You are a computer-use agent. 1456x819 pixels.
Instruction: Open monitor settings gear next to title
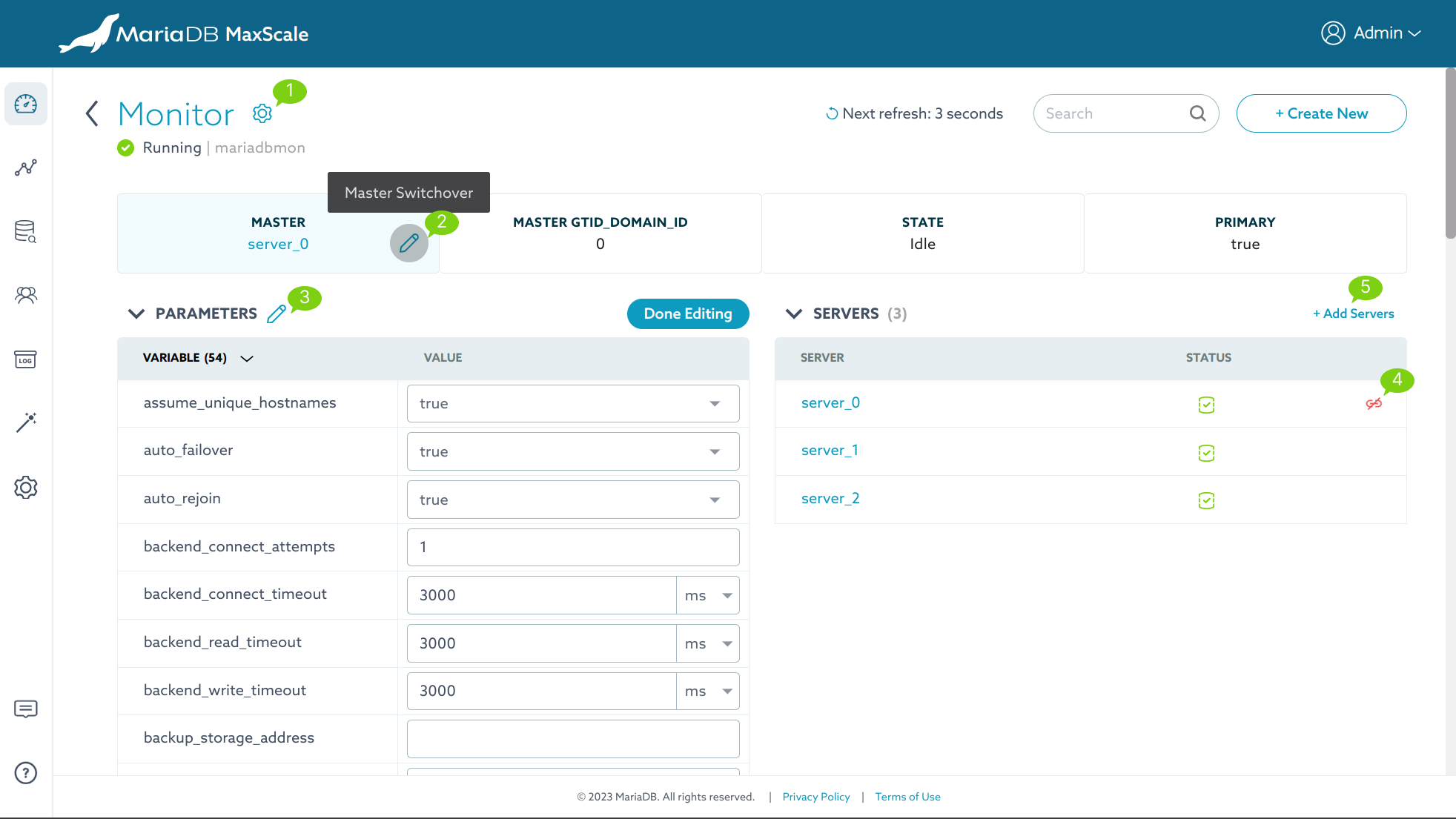(262, 113)
